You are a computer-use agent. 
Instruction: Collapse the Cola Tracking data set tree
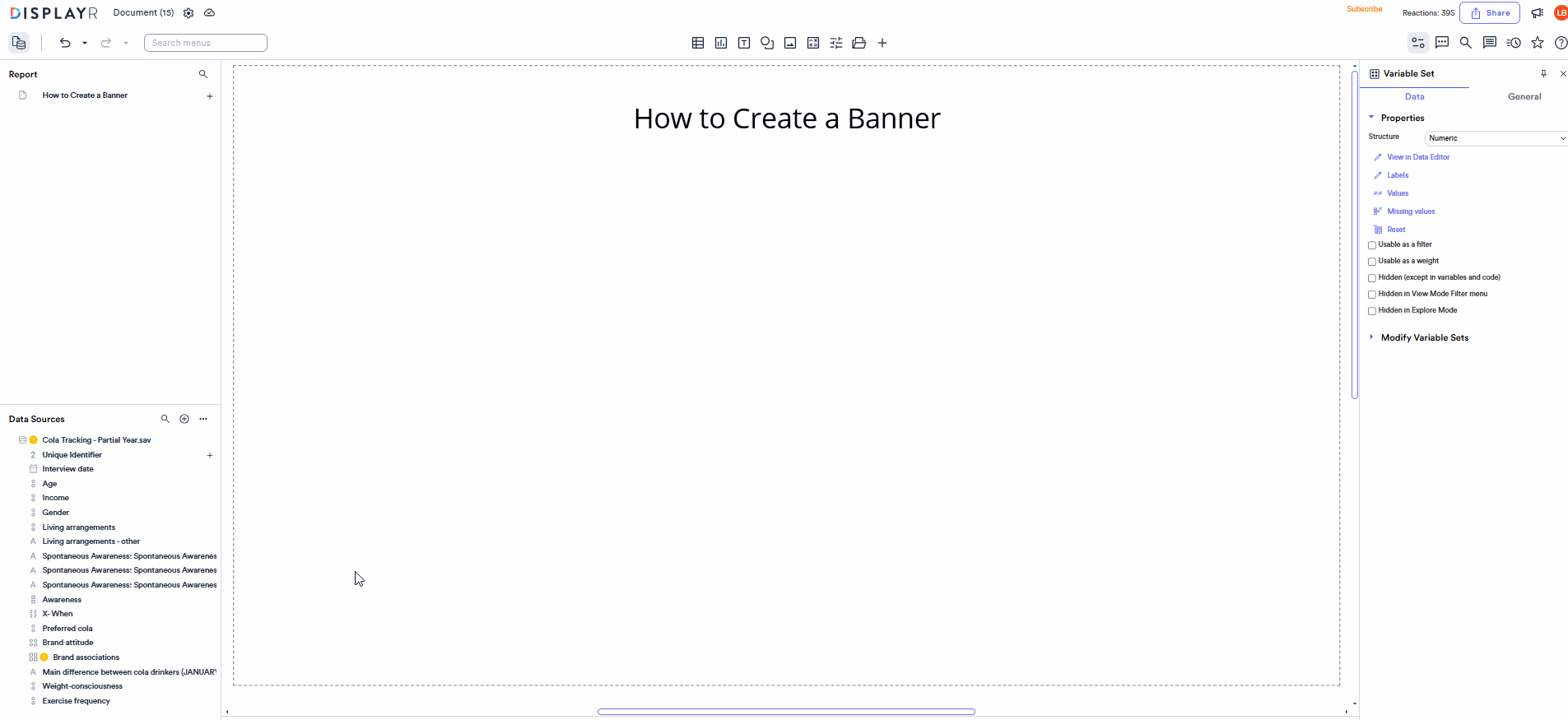click(22, 440)
